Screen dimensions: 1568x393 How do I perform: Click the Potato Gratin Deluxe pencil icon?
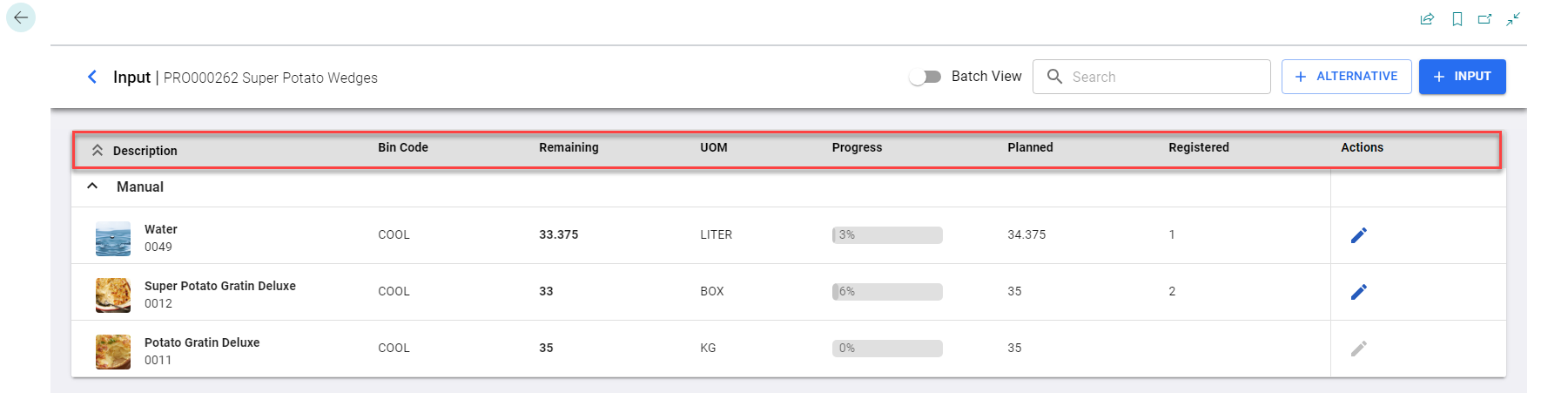click(1358, 349)
